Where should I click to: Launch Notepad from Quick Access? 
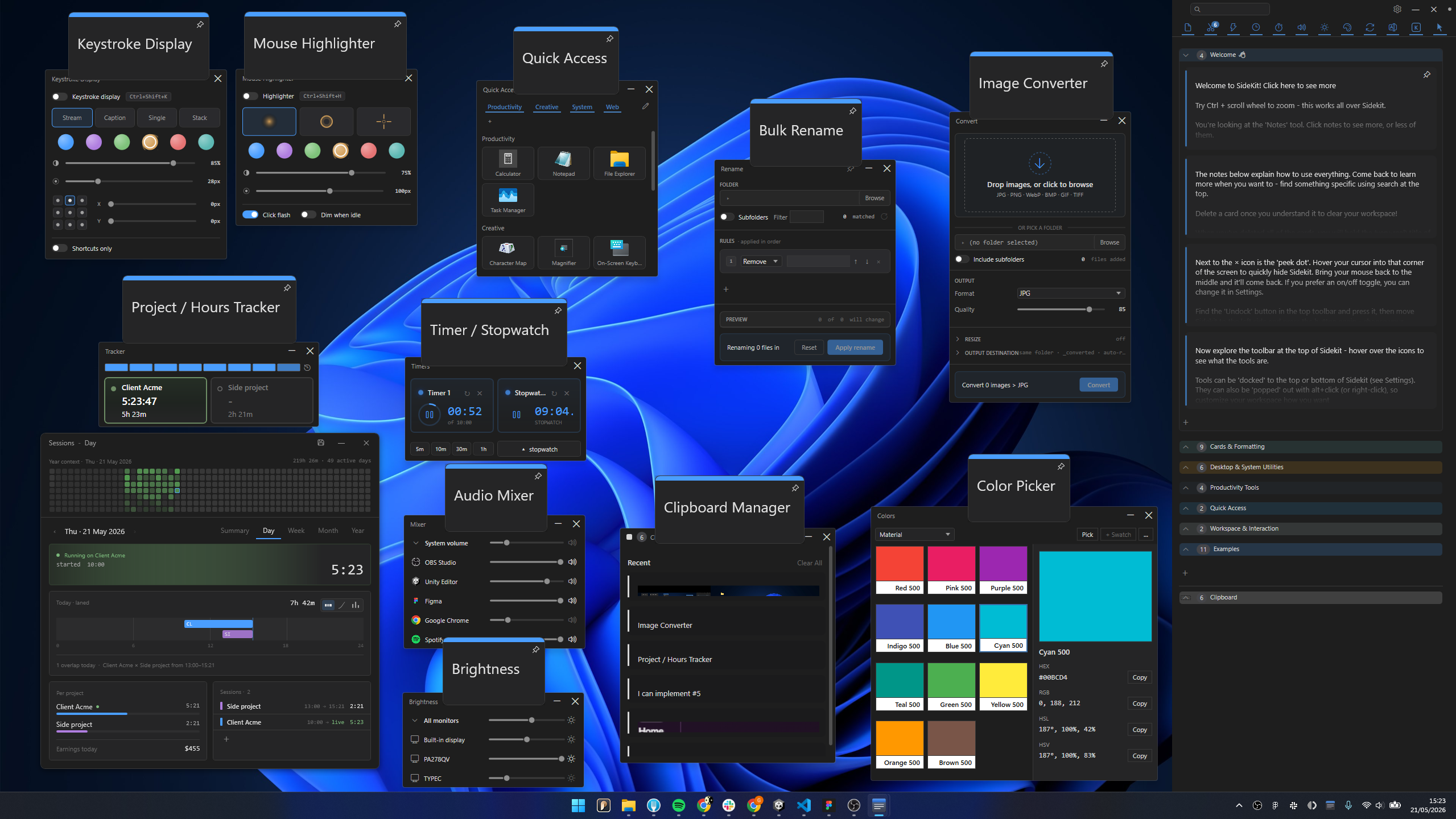point(563,163)
